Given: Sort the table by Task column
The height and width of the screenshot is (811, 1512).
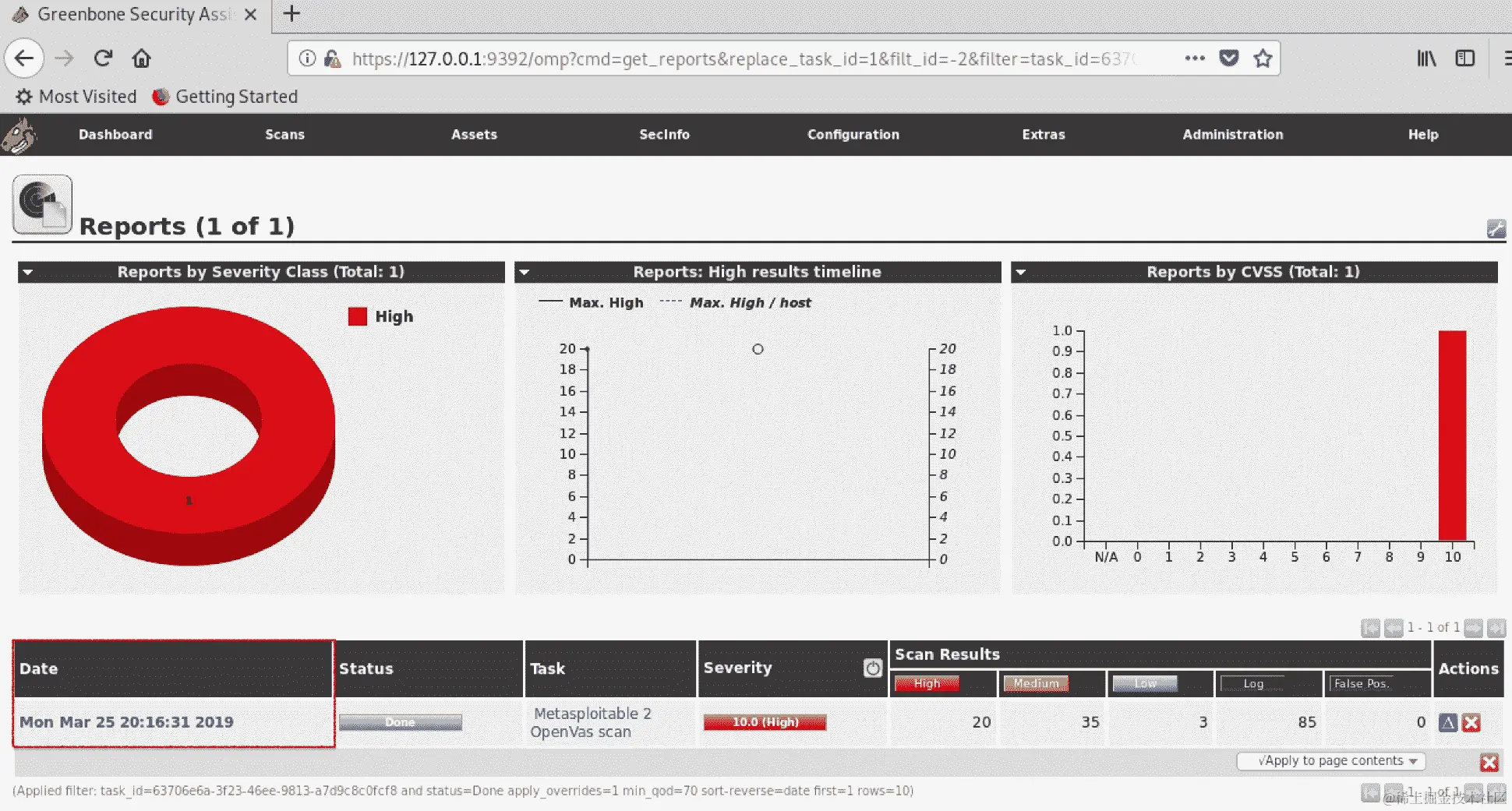Looking at the screenshot, I should coord(548,668).
